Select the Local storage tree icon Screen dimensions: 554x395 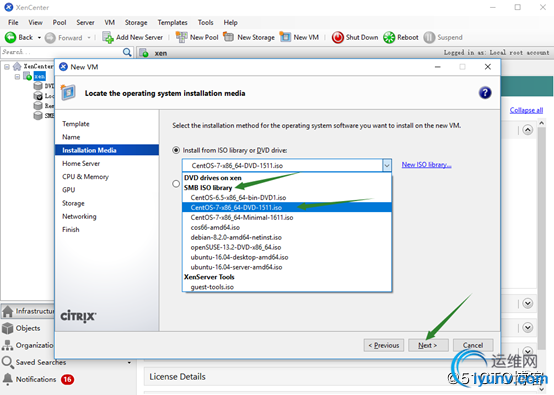(38, 96)
